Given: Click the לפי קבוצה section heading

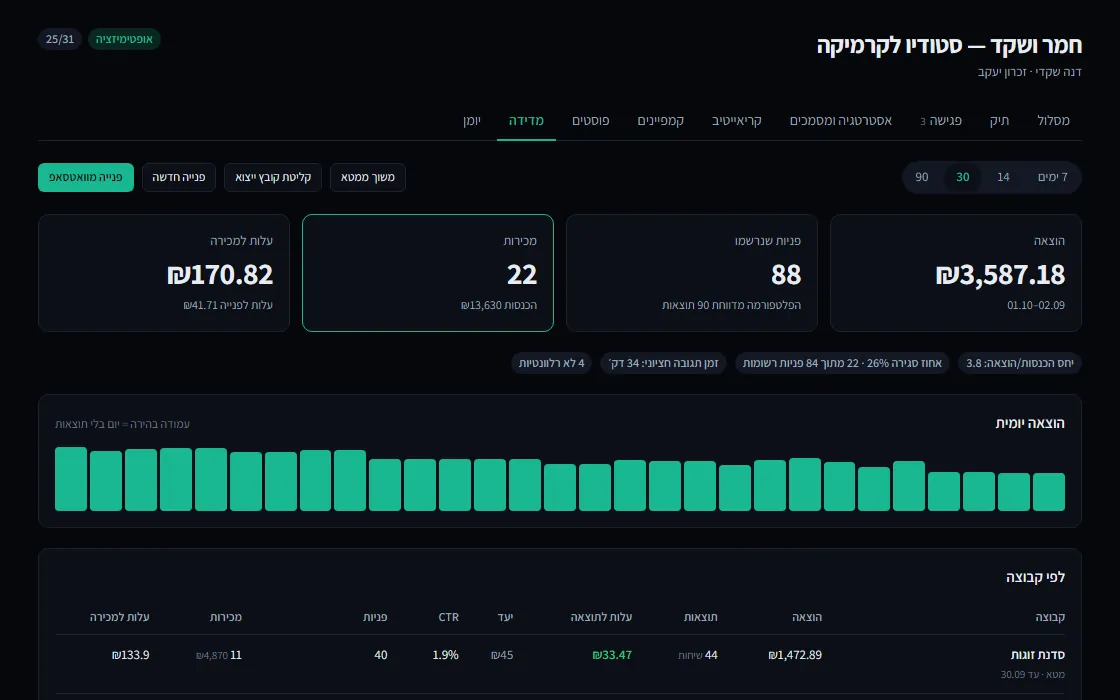Looking at the screenshot, I should pyautogui.click(x=1035, y=576).
